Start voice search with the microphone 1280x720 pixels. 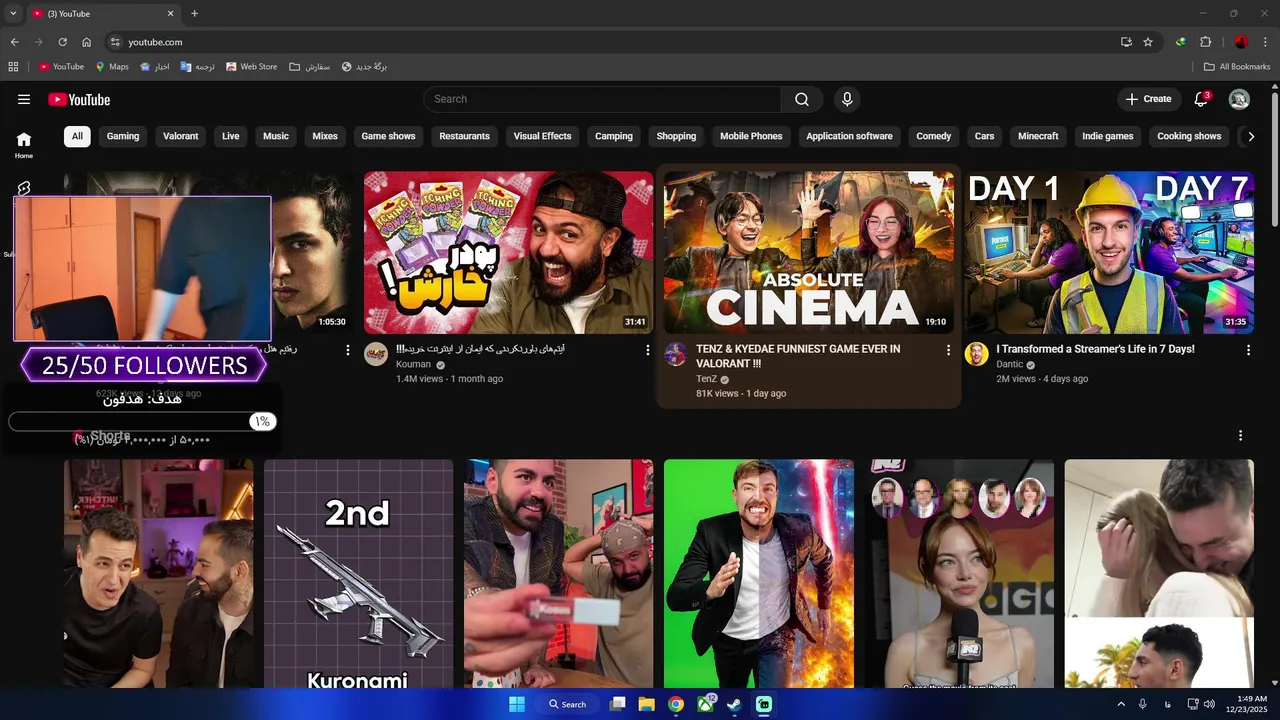(x=847, y=99)
